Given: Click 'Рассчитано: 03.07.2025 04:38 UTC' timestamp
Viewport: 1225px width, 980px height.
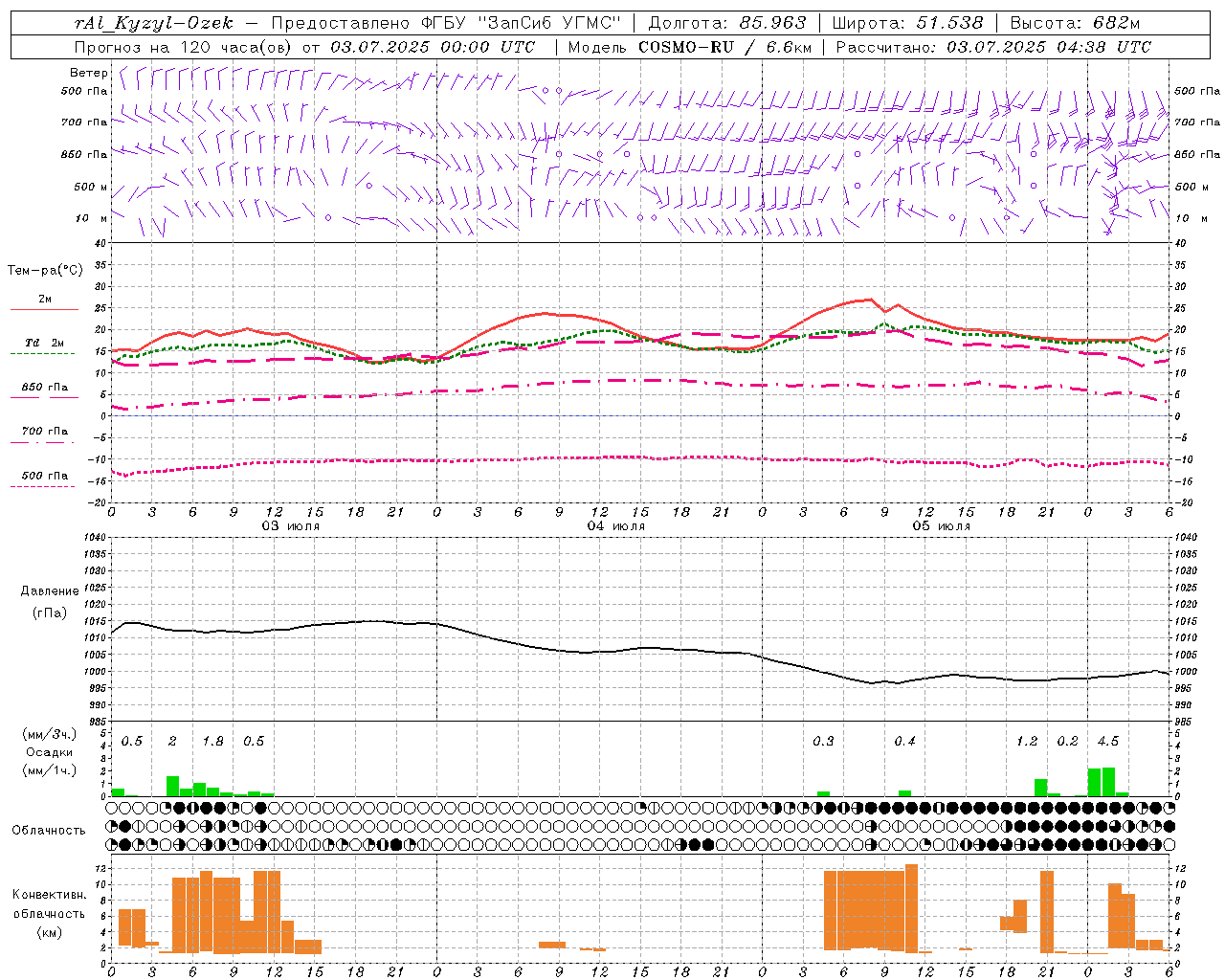Looking at the screenshot, I should point(993,47).
